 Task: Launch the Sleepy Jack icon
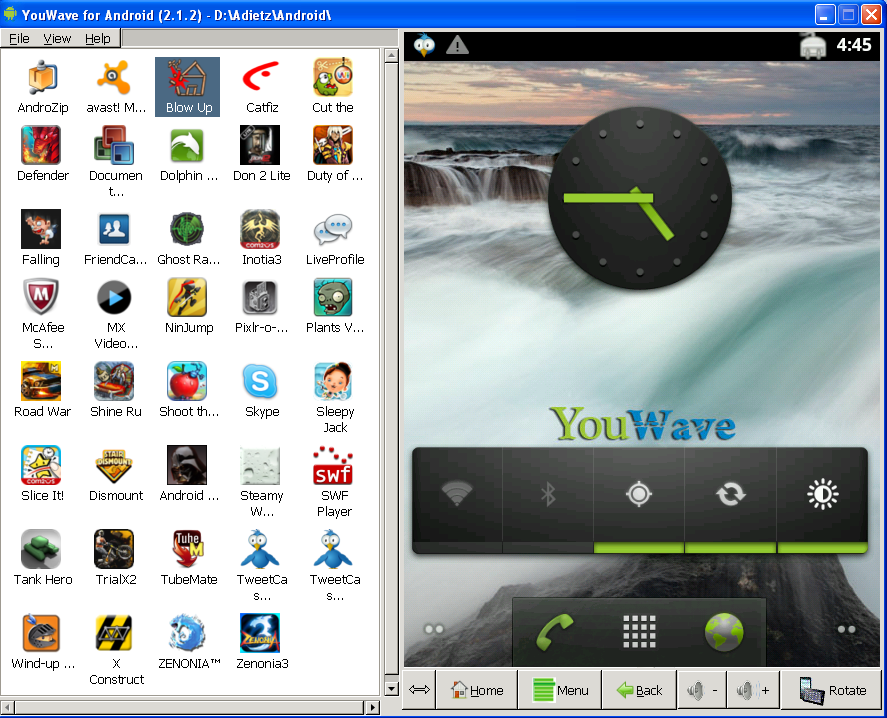coord(333,381)
